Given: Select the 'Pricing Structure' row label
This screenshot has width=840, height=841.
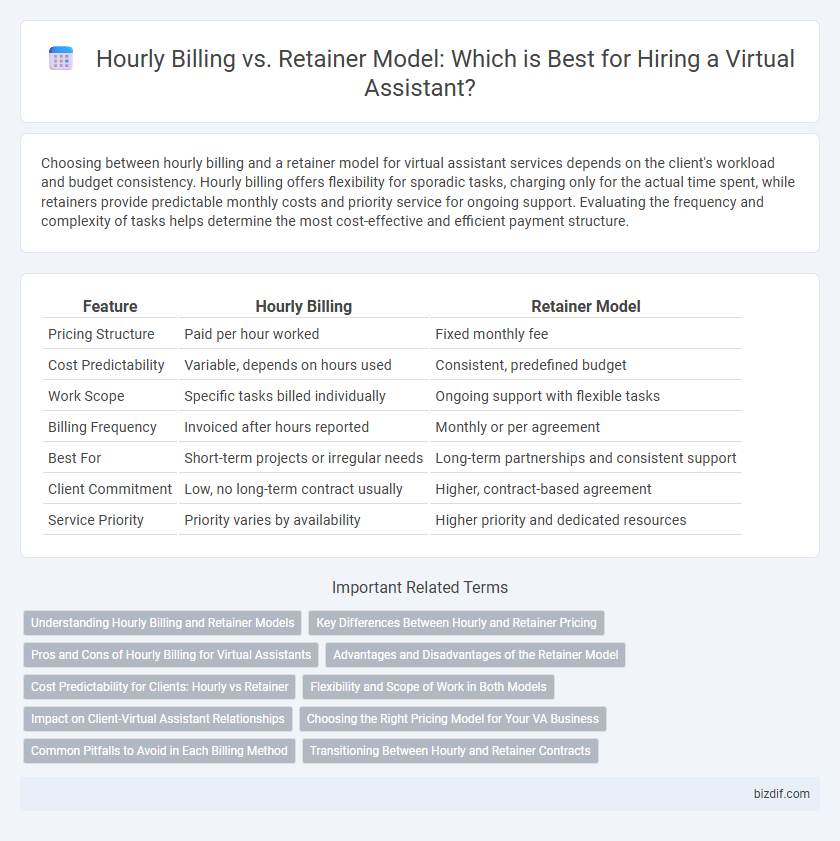Looking at the screenshot, I should [x=101, y=334].
